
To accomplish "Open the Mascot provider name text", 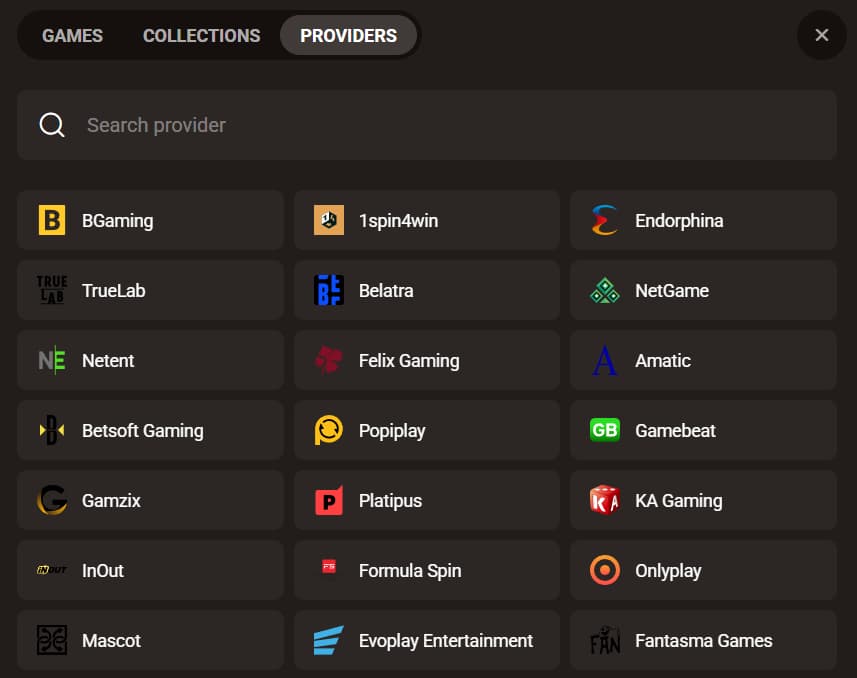I will pos(111,640).
